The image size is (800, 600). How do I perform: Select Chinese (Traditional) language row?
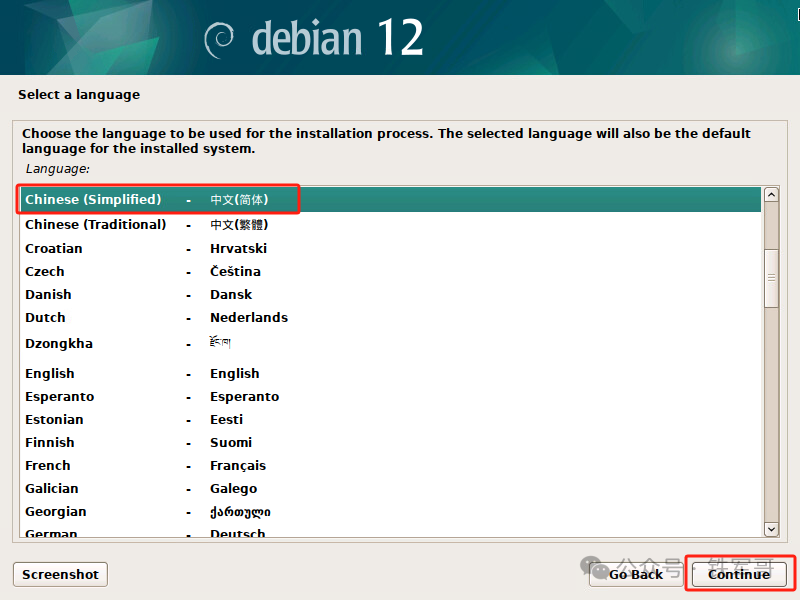(391, 224)
